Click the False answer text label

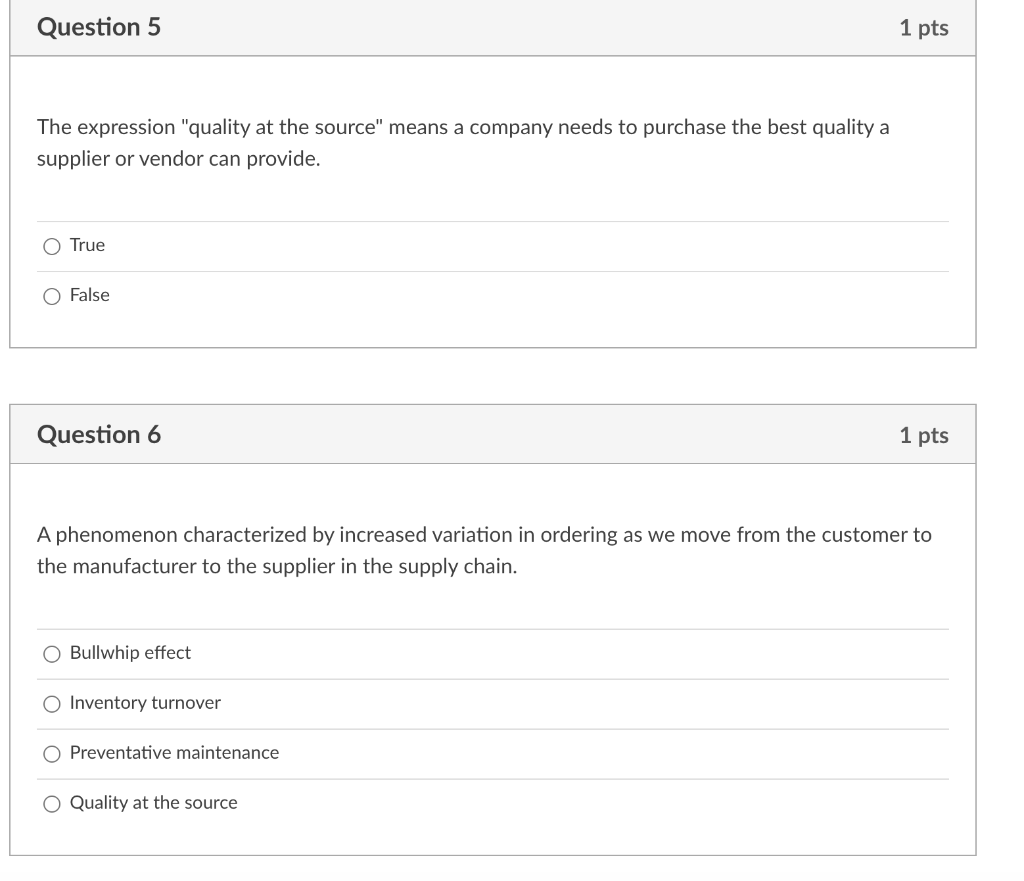[89, 295]
